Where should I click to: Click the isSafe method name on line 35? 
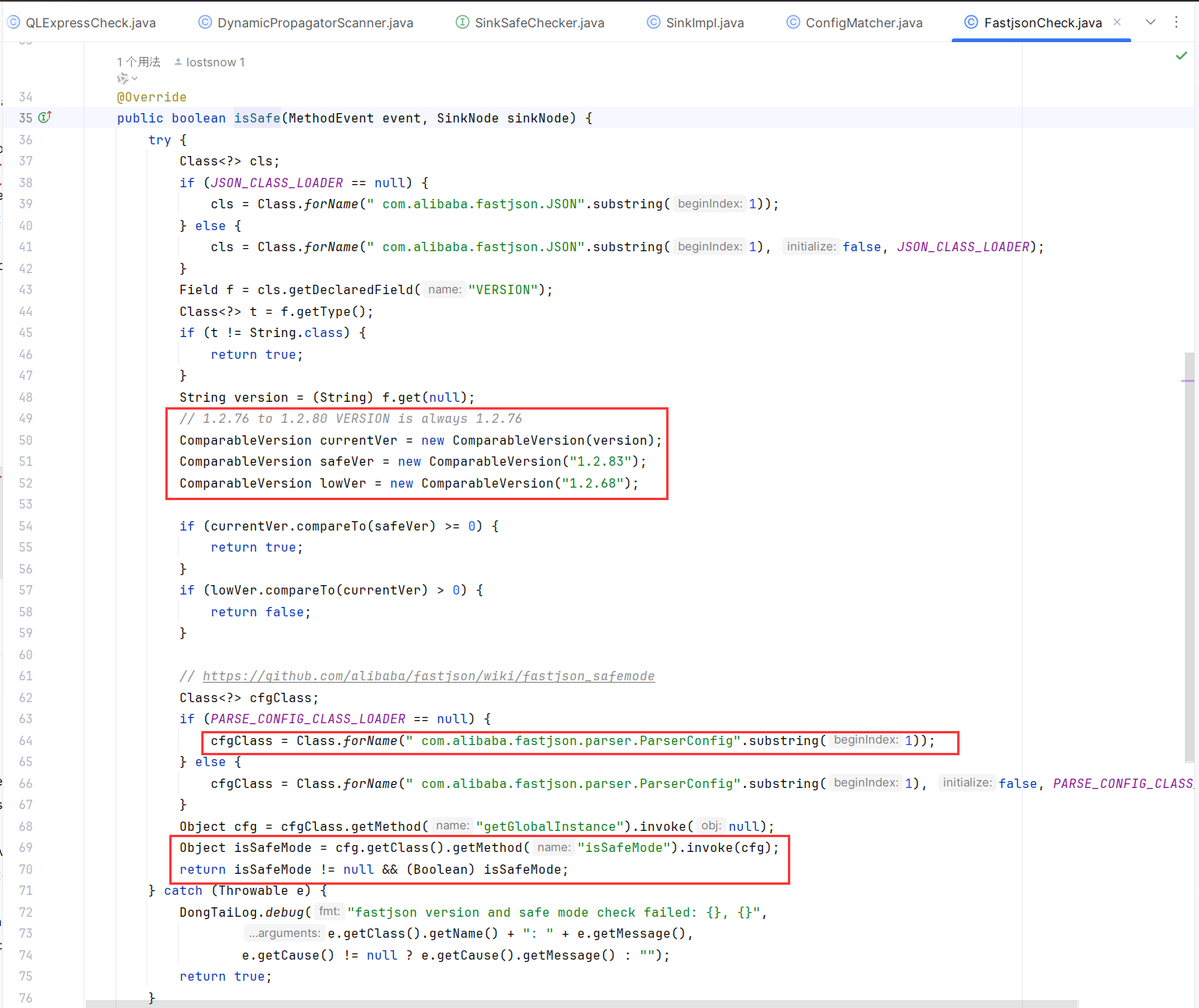coord(257,119)
